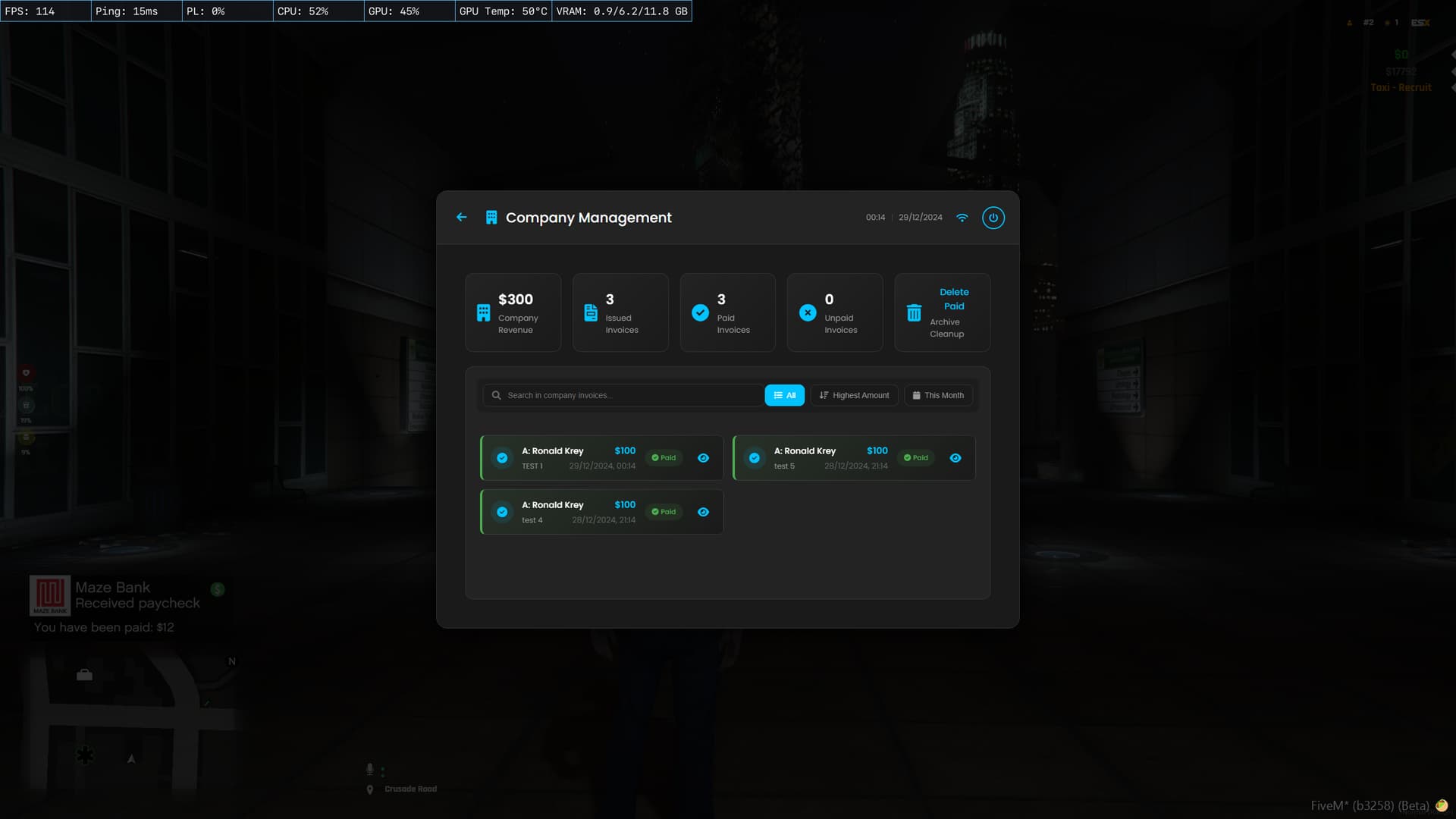Click the Wi-Fi signal icon in the header
Image resolution: width=1456 pixels, height=819 pixels.
962,218
